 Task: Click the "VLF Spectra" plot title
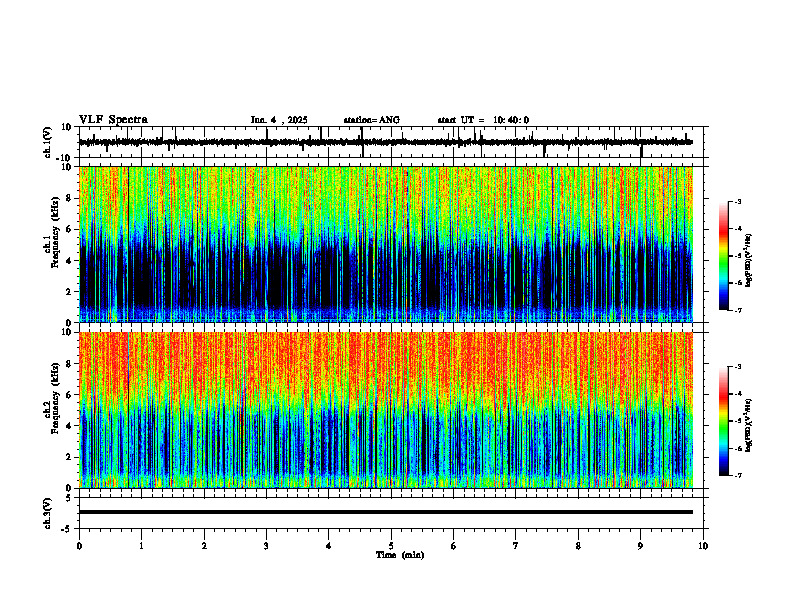click(113, 120)
